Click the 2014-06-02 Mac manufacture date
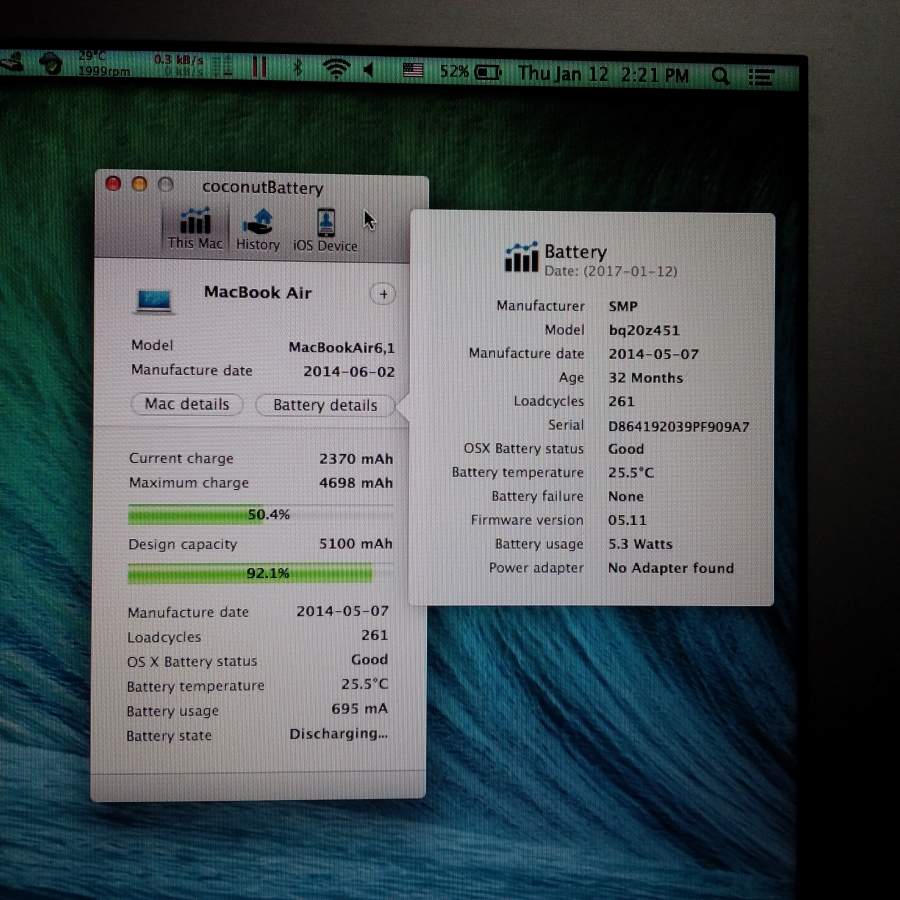The width and height of the screenshot is (900, 900). [x=349, y=372]
